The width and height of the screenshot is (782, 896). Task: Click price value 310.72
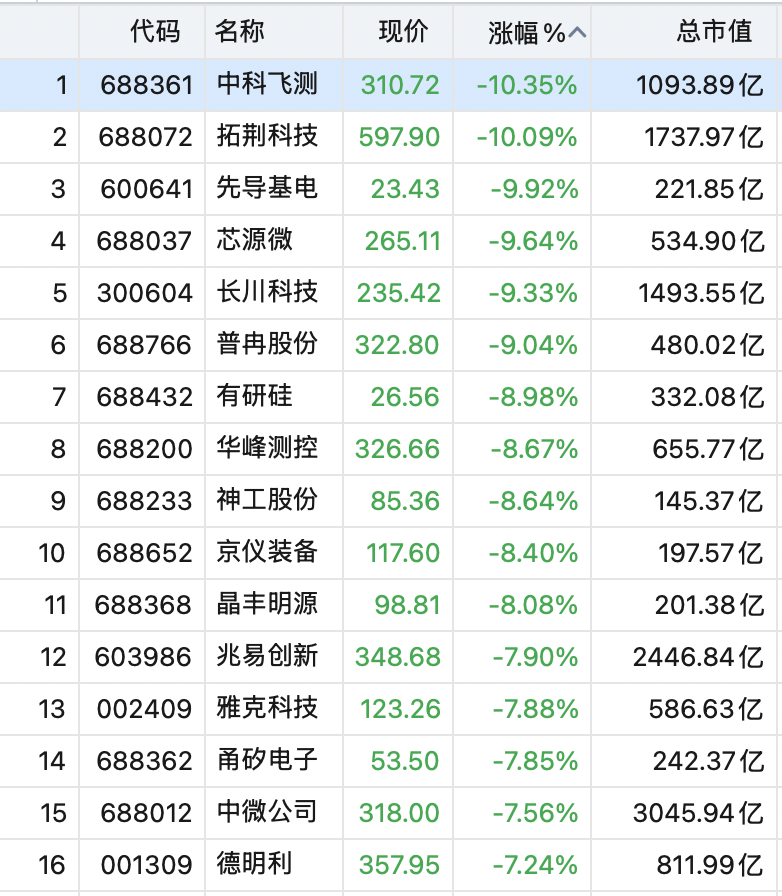[x=400, y=86]
